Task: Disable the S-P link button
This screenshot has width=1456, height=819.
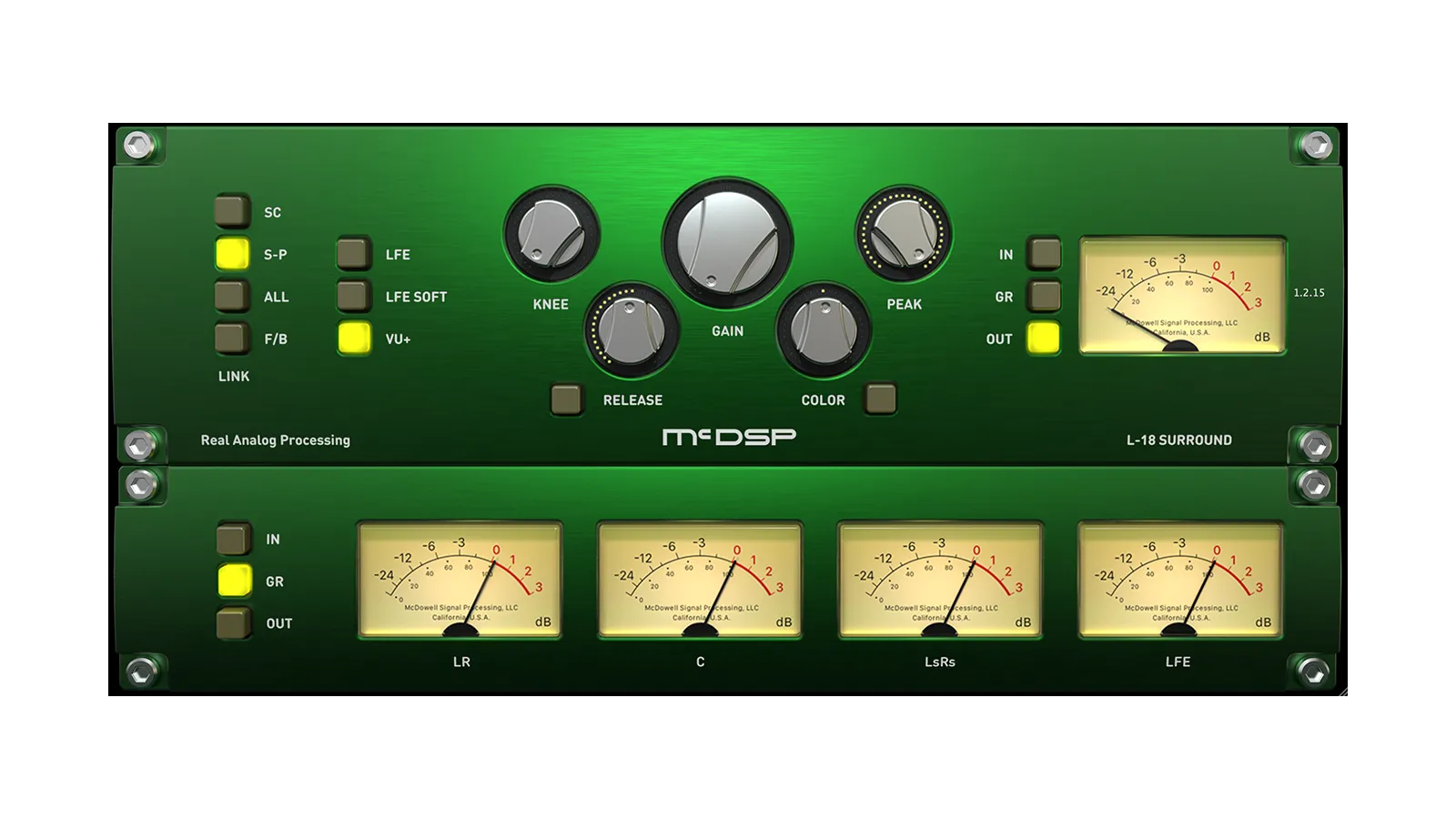Action: tap(232, 254)
